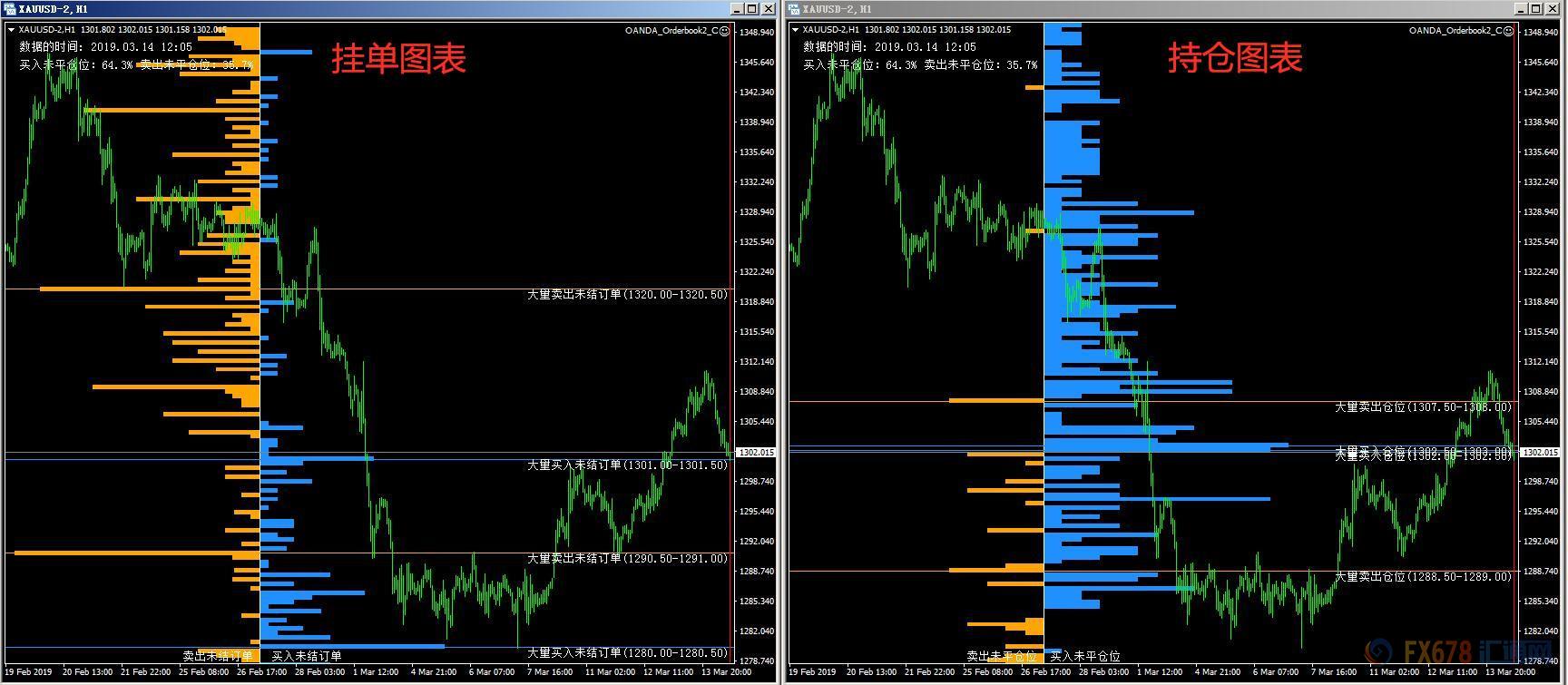Click the 19 Feb 2019 date on left chart time axis
Viewport: 1568px width, 685px height.
point(26,673)
